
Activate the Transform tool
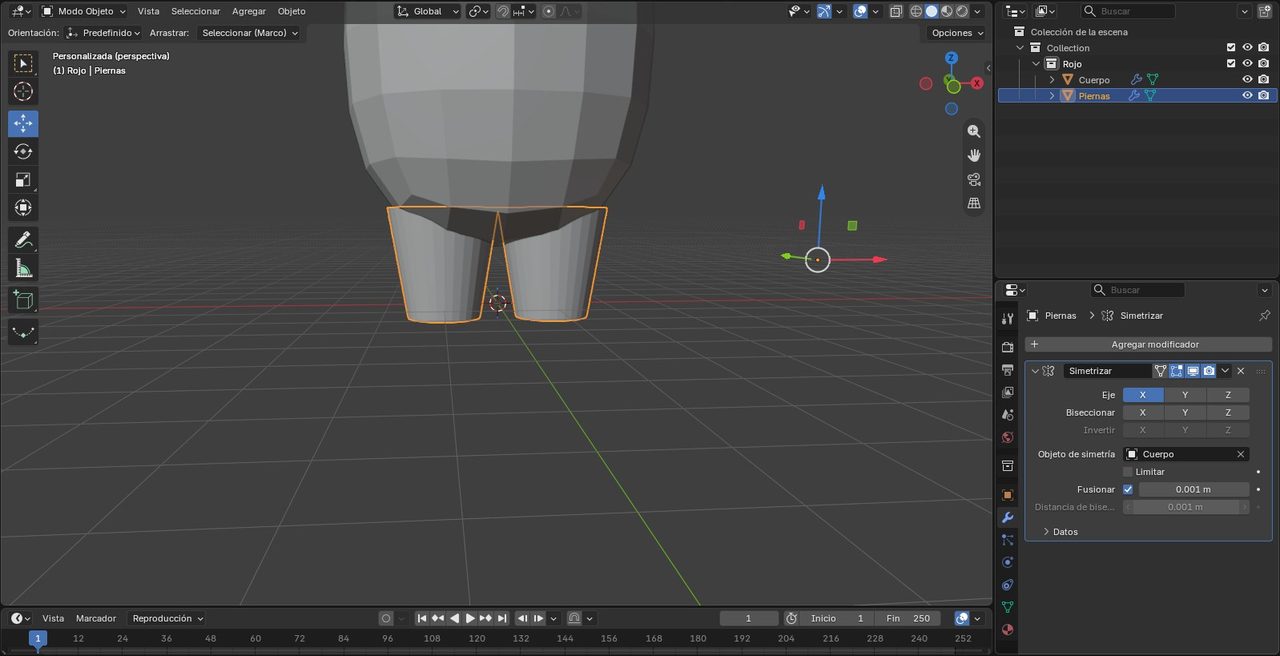tap(23, 208)
